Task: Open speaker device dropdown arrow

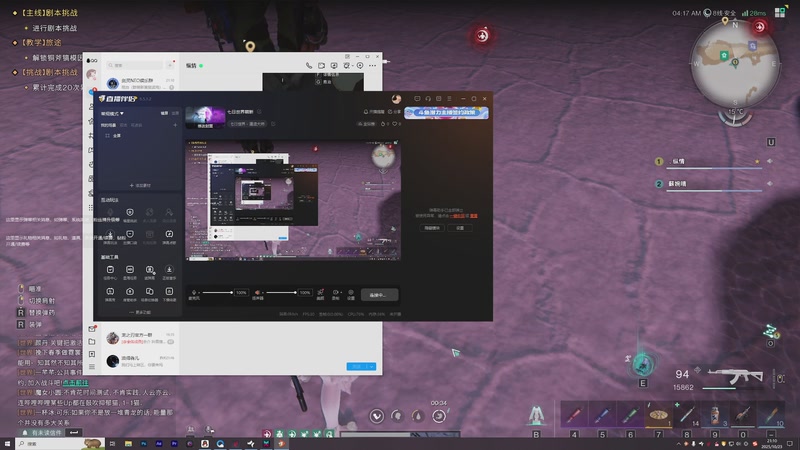Action: [x=263, y=292]
